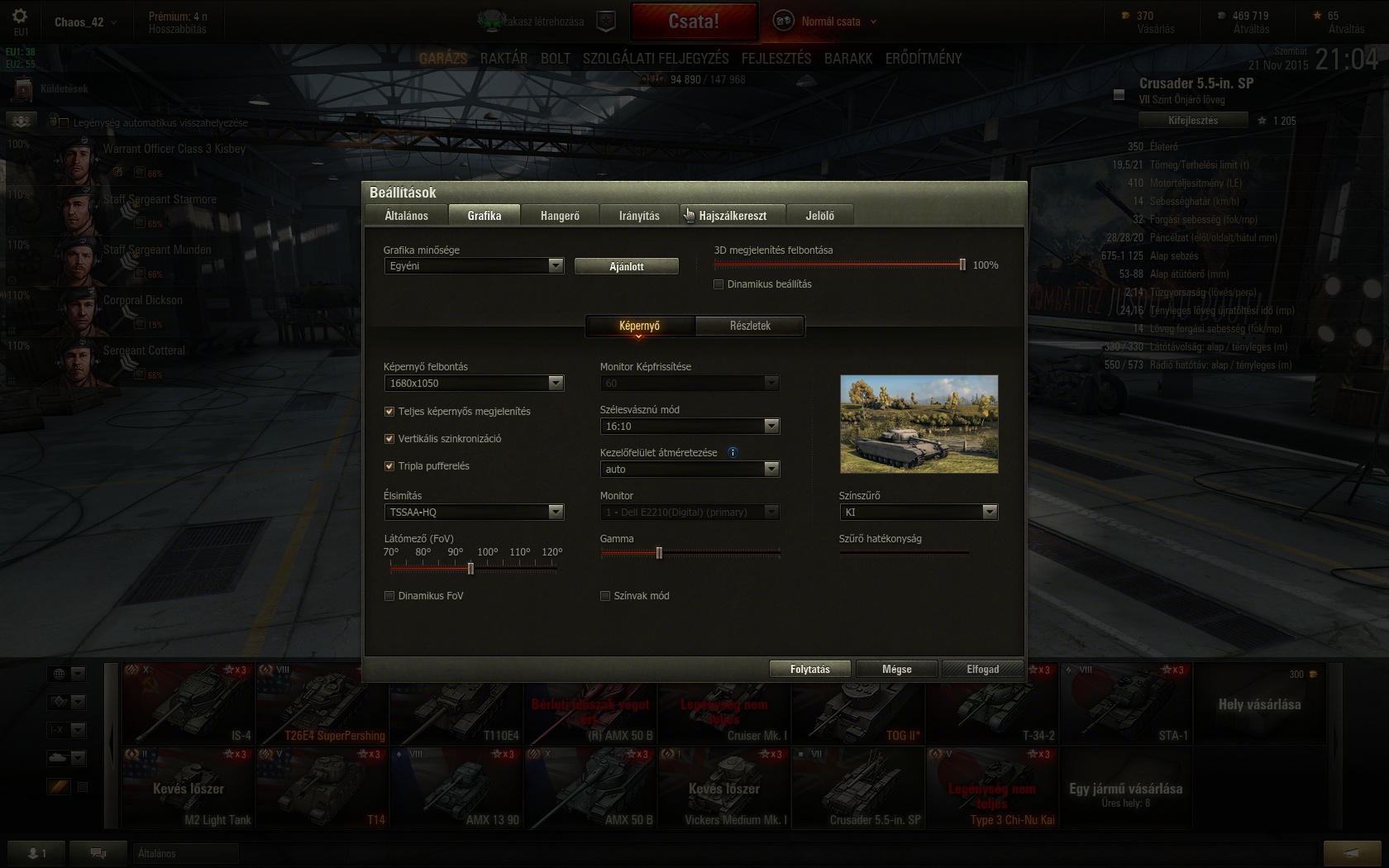This screenshot has width=1389, height=868.
Task: Open the contacts button in bottom bar
Action: pyautogui.click(x=37, y=853)
